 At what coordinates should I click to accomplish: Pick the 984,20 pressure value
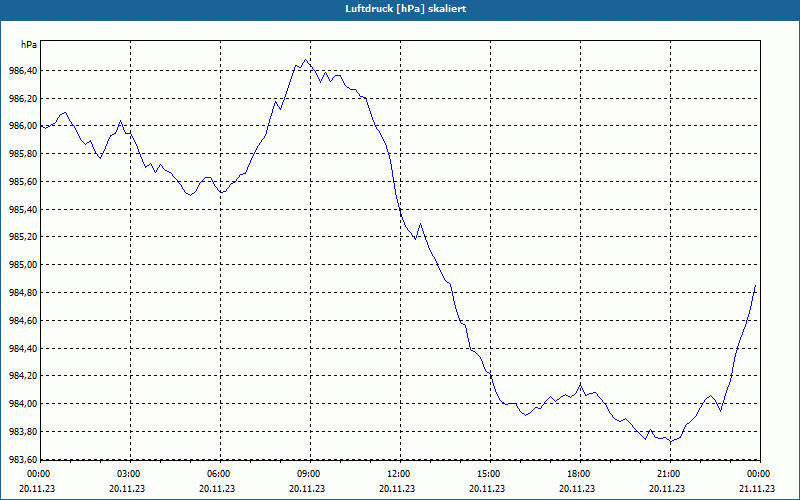[x=23, y=376]
